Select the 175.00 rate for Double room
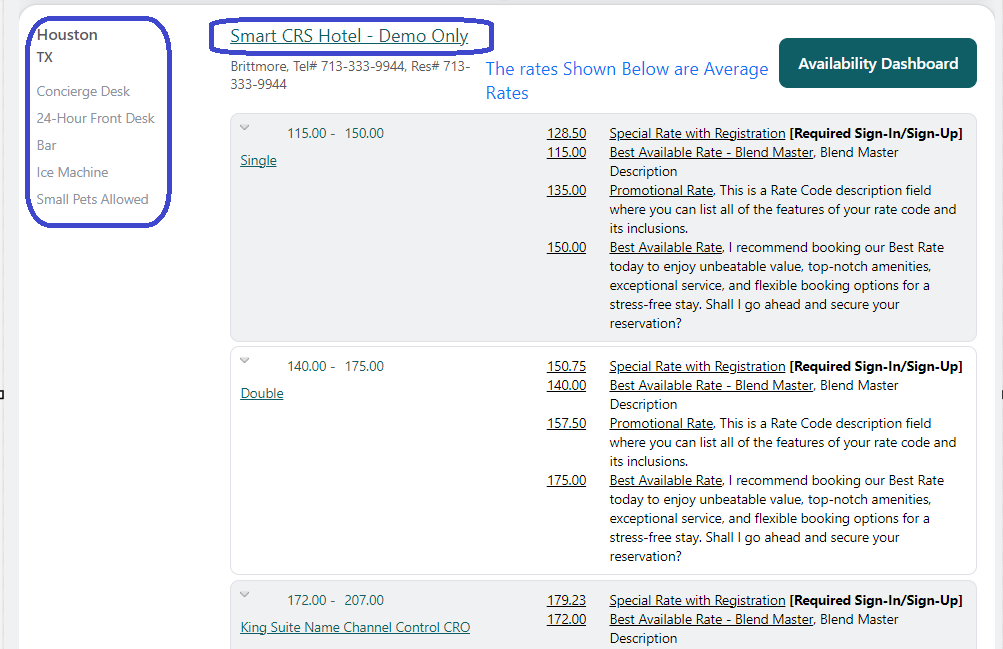The width and height of the screenshot is (1003, 649). [x=566, y=480]
